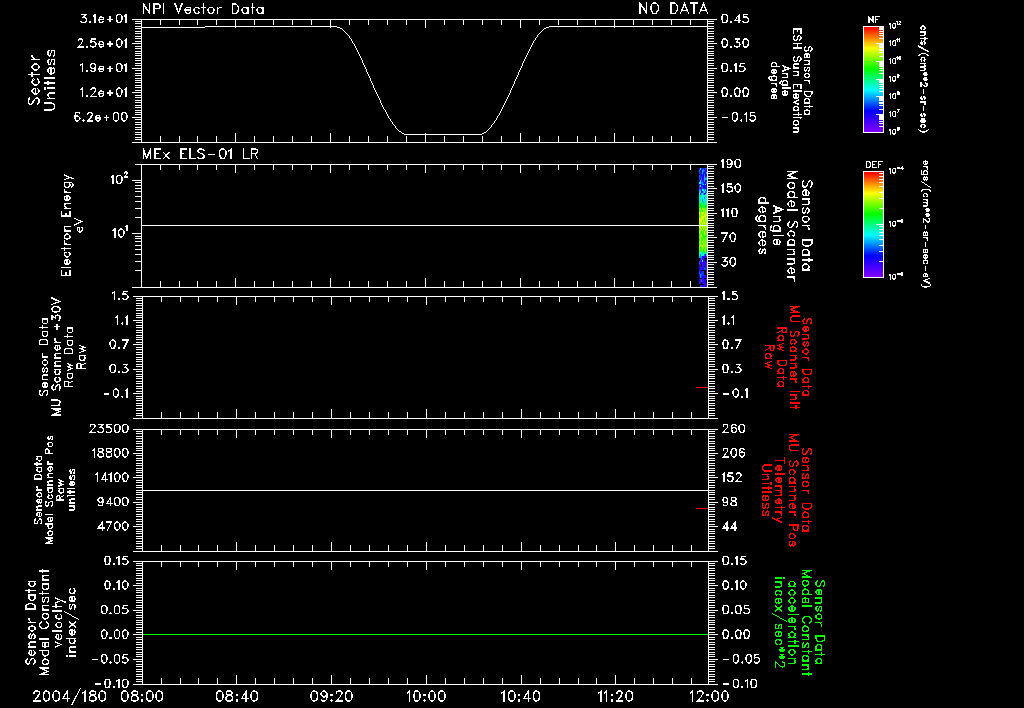Click the "Sector Unitless" axis label
Image resolution: width=1024 pixels, height=708 pixels.
pyautogui.click(x=42, y=80)
